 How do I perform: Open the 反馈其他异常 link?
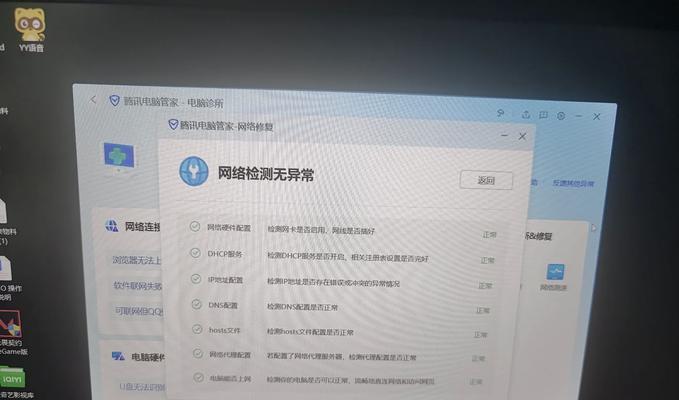point(573,183)
